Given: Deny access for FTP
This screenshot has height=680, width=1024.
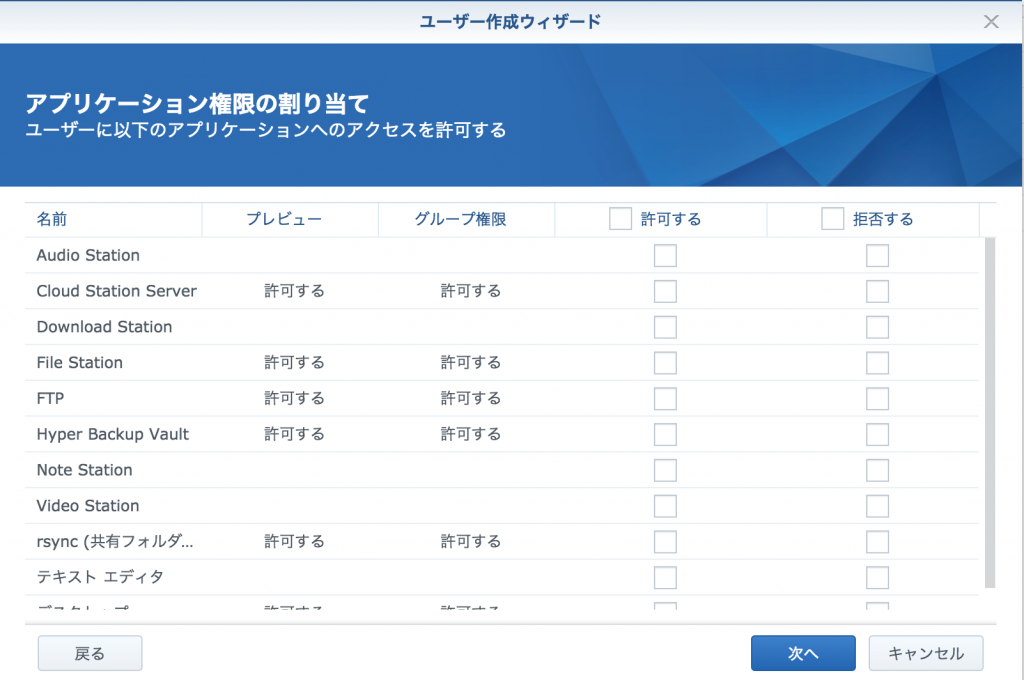Looking at the screenshot, I should [x=877, y=398].
